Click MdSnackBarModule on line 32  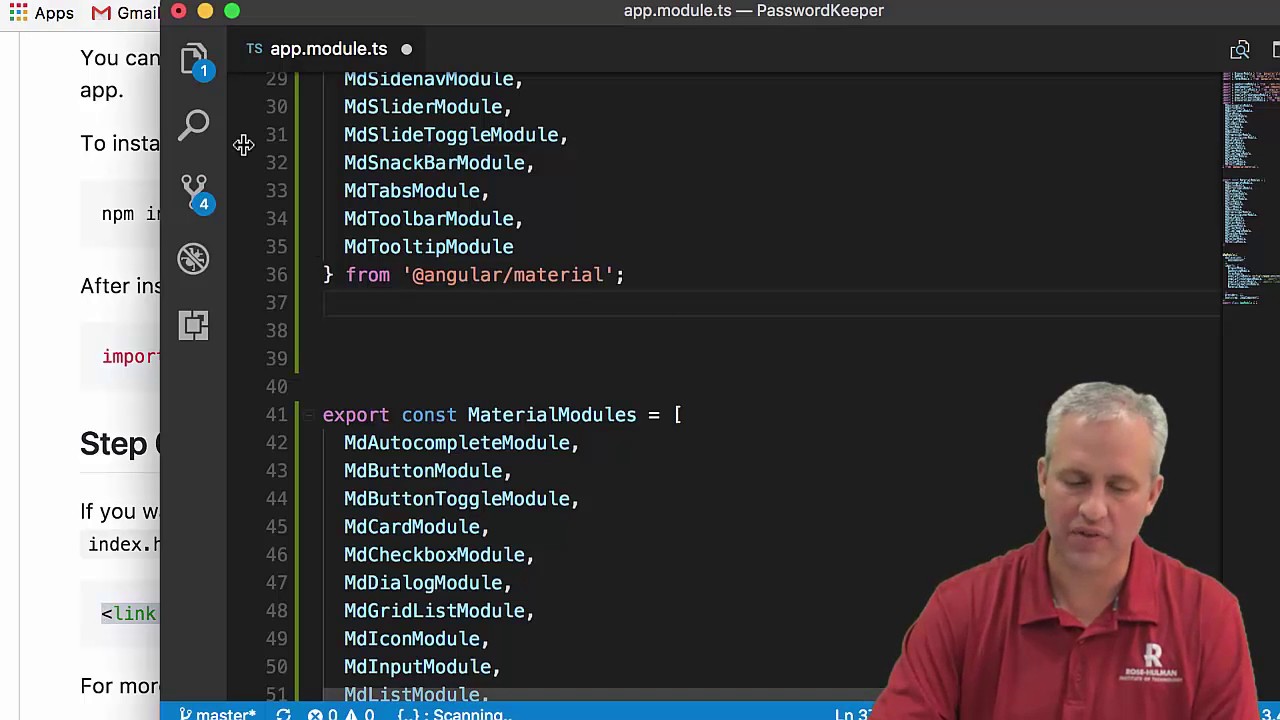pos(434,163)
